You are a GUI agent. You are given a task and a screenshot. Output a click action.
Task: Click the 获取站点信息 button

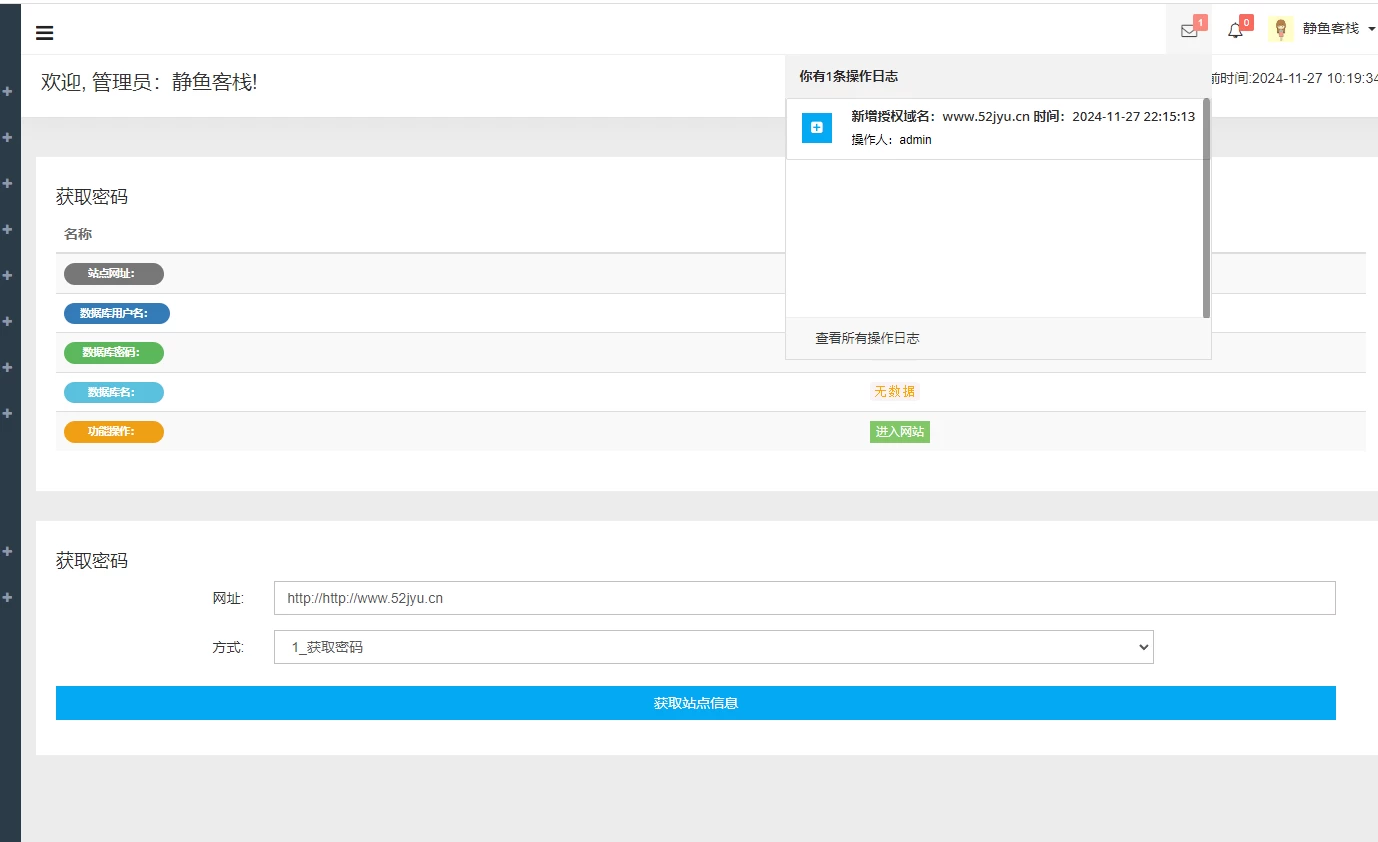click(x=695, y=703)
